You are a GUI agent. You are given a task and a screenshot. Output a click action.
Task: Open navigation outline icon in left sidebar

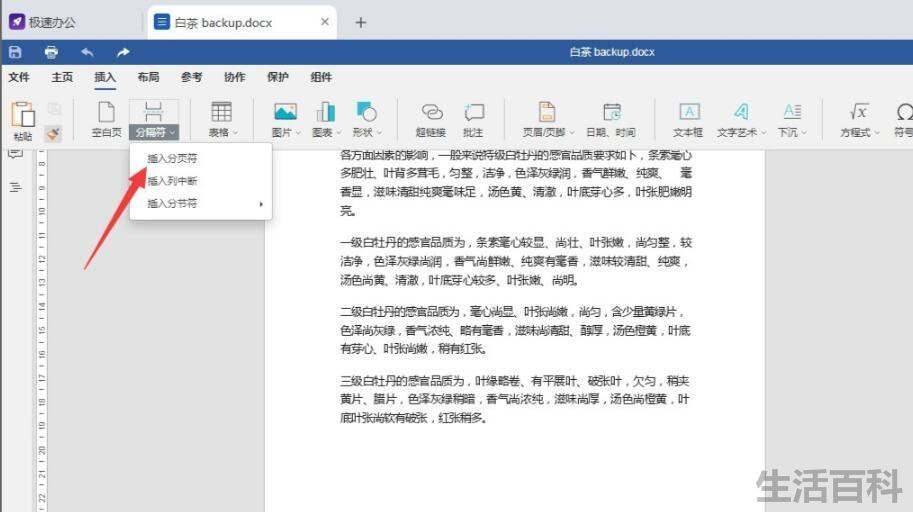coord(16,187)
